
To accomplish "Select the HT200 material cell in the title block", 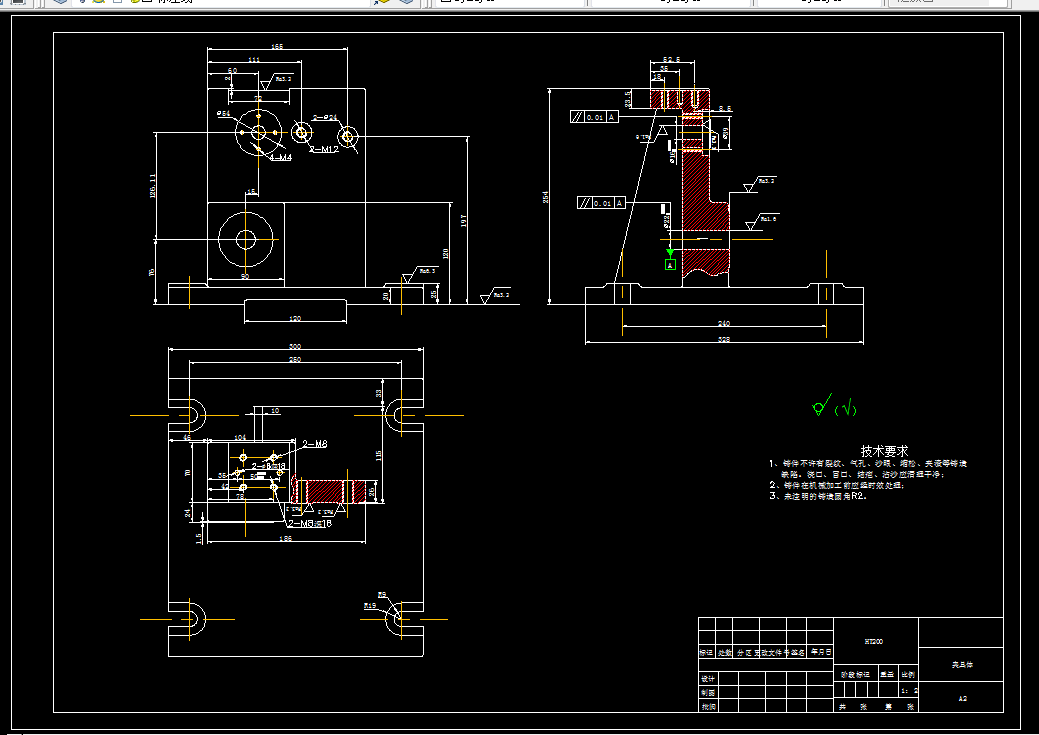I will click(874, 642).
